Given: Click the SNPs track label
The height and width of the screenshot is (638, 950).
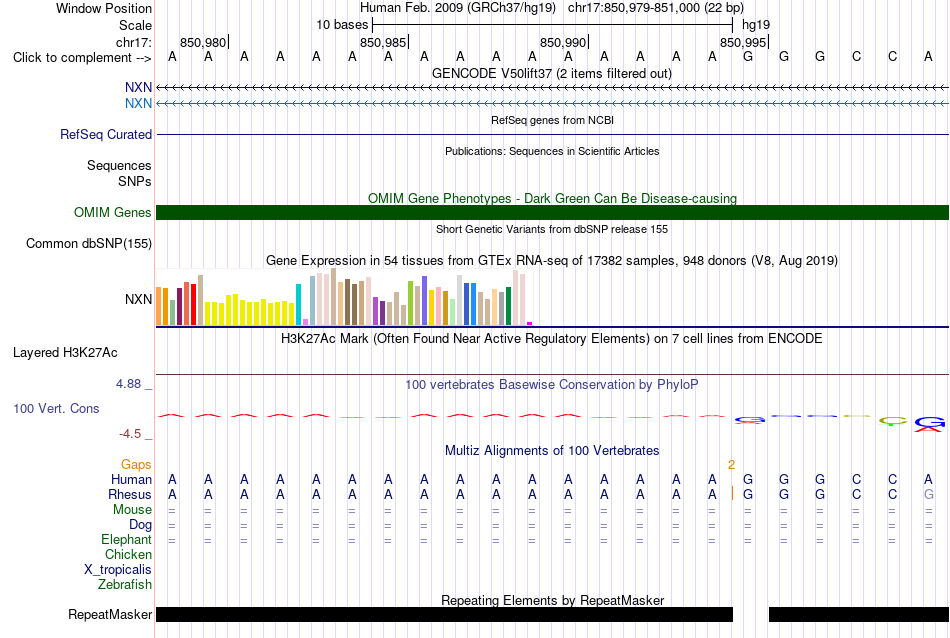Looking at the screenshot, I should [x=135, y=181].
